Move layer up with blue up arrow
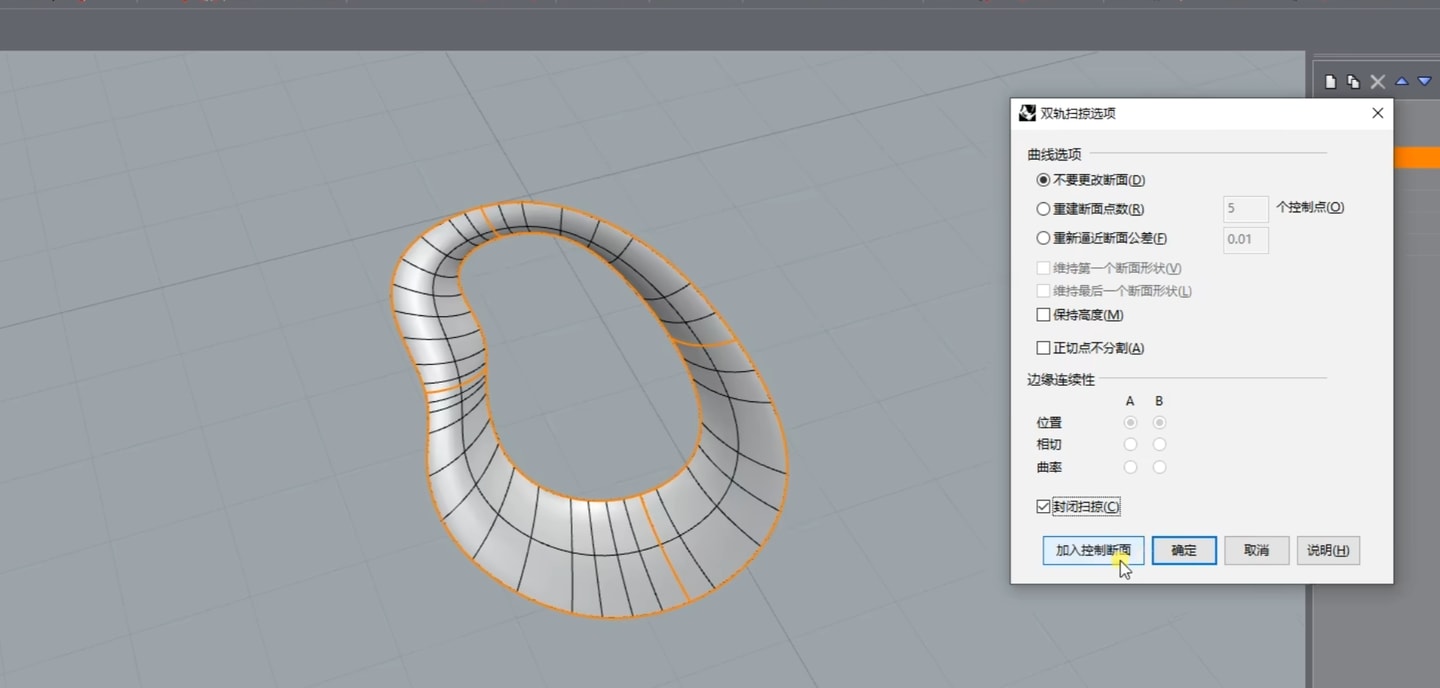The image size is (1440, 688). tap(1402, 82)
